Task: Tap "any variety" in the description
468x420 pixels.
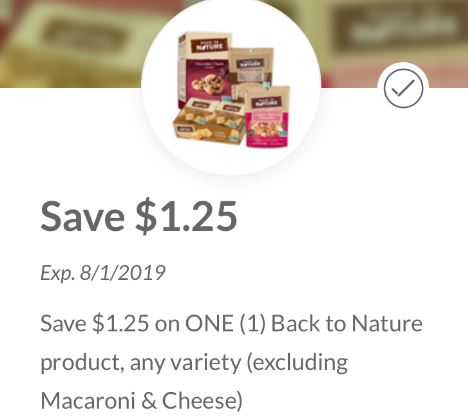Action: coord(185,362)
